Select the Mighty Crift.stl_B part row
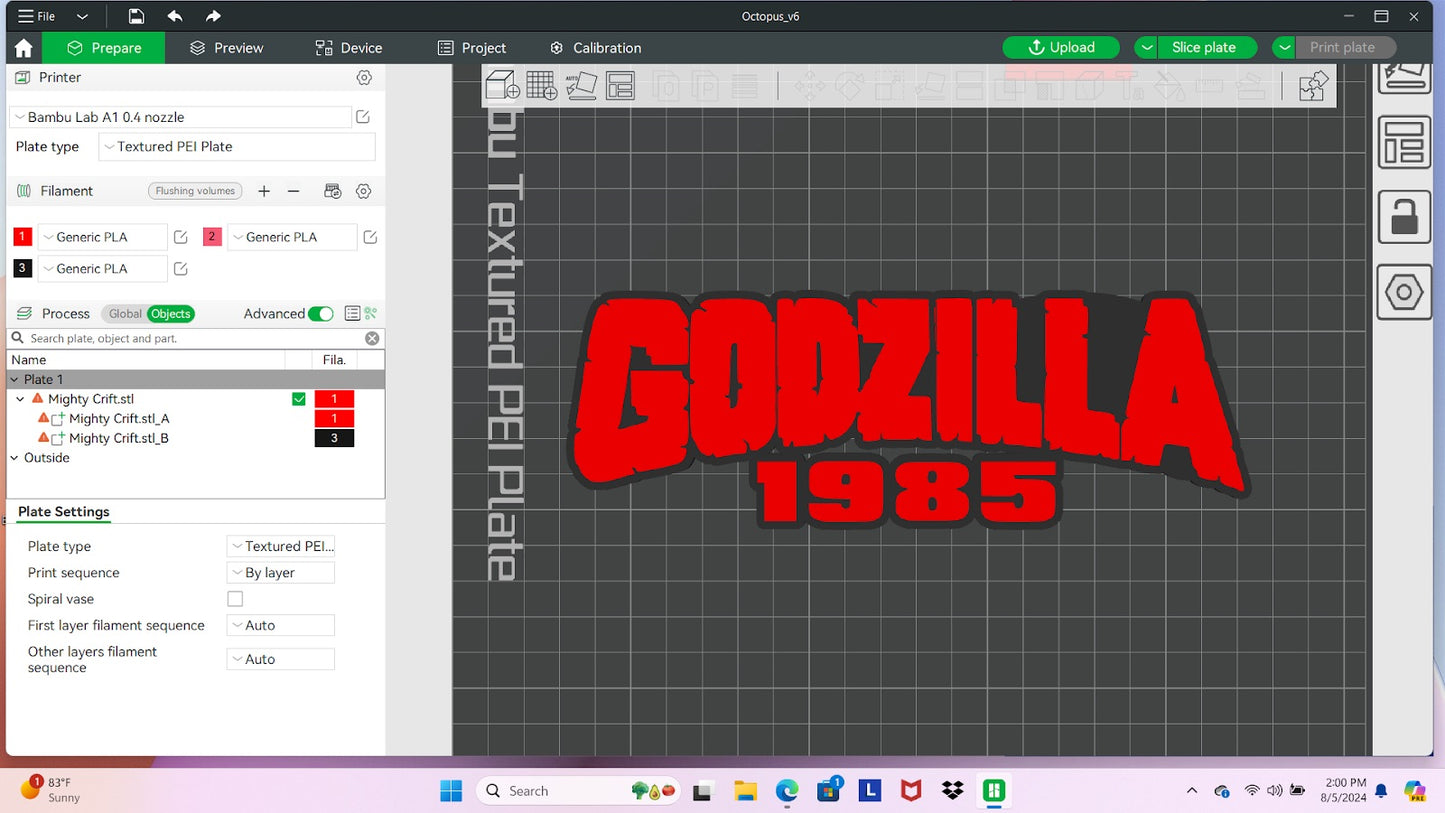The height and width of the screenshot is (813, 1445). coord(195,438)
